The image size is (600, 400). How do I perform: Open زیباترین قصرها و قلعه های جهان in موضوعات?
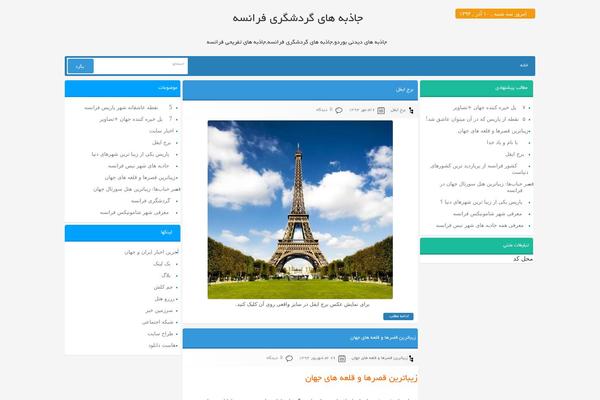pyautogui.click(x=141, y=178)
